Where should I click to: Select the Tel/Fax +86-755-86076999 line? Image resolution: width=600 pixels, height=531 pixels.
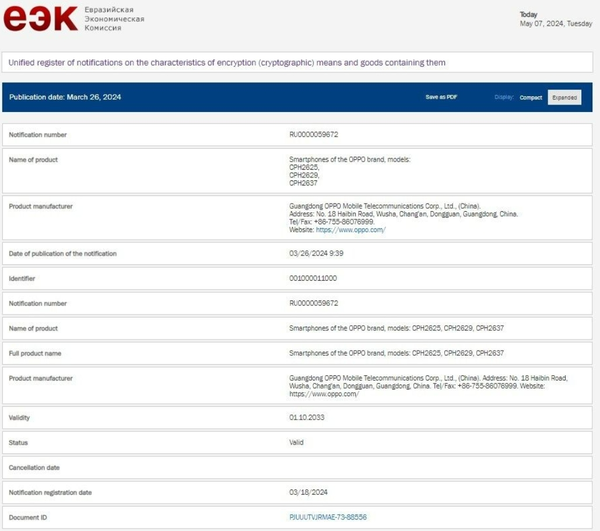[331, 222]
